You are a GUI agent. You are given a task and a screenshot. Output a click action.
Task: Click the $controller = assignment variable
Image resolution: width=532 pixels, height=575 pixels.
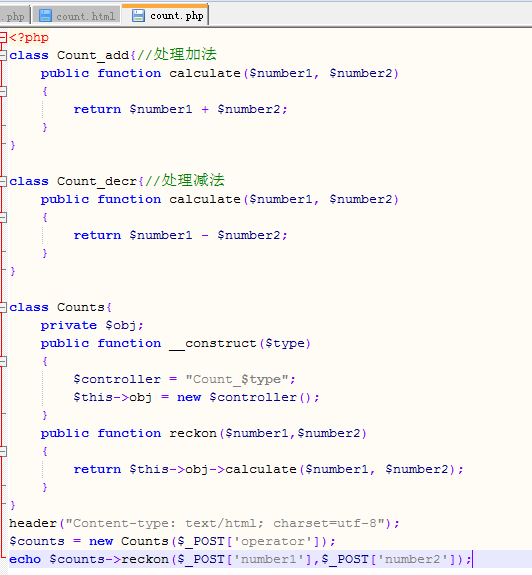(117, 379)
